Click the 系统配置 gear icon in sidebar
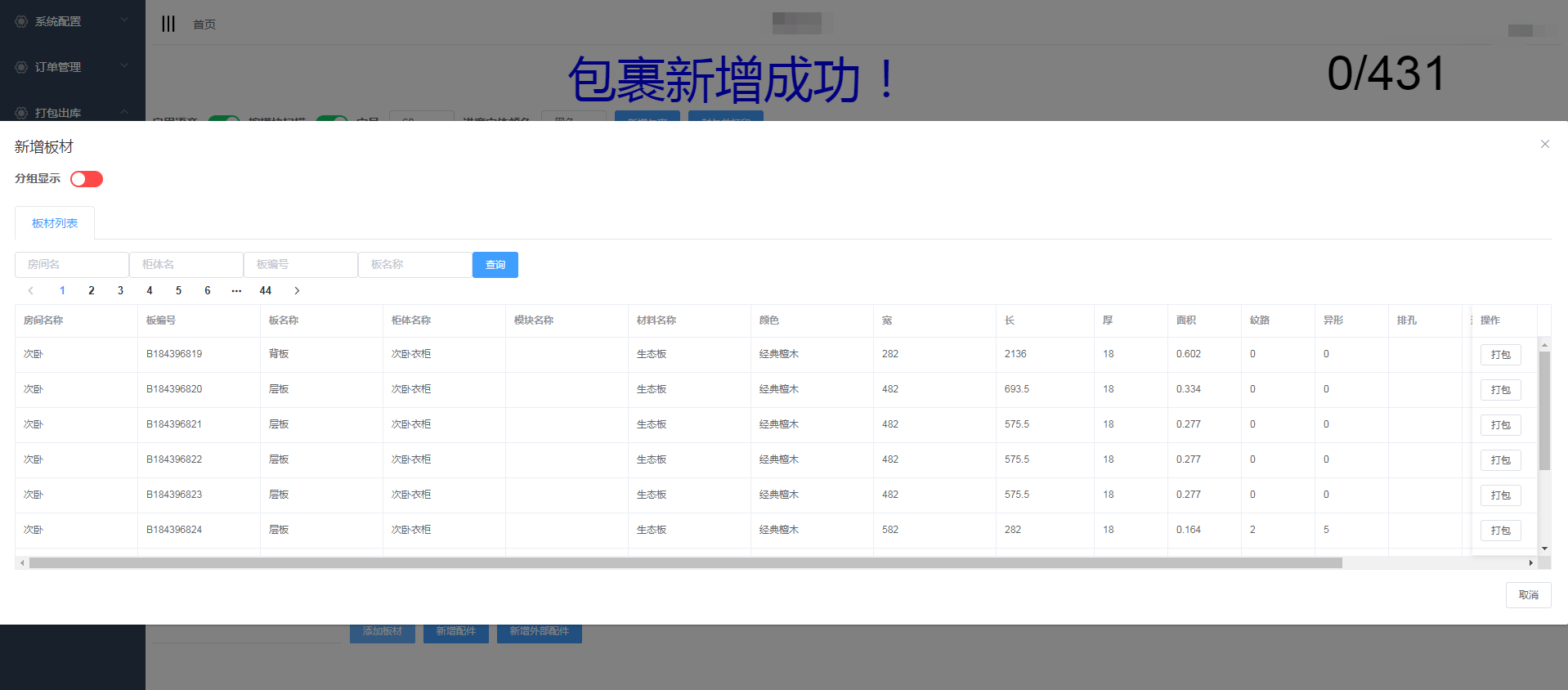 21,21
